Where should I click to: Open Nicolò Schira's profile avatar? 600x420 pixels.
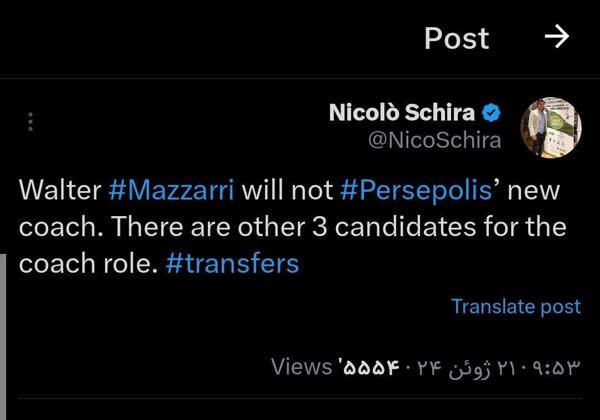549,127
